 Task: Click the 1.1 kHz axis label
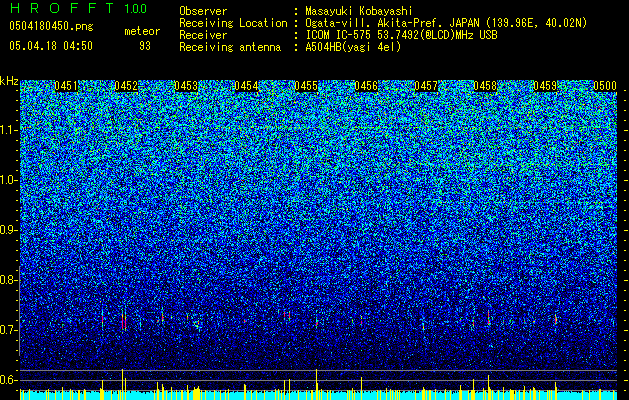(x=8, y=130)
